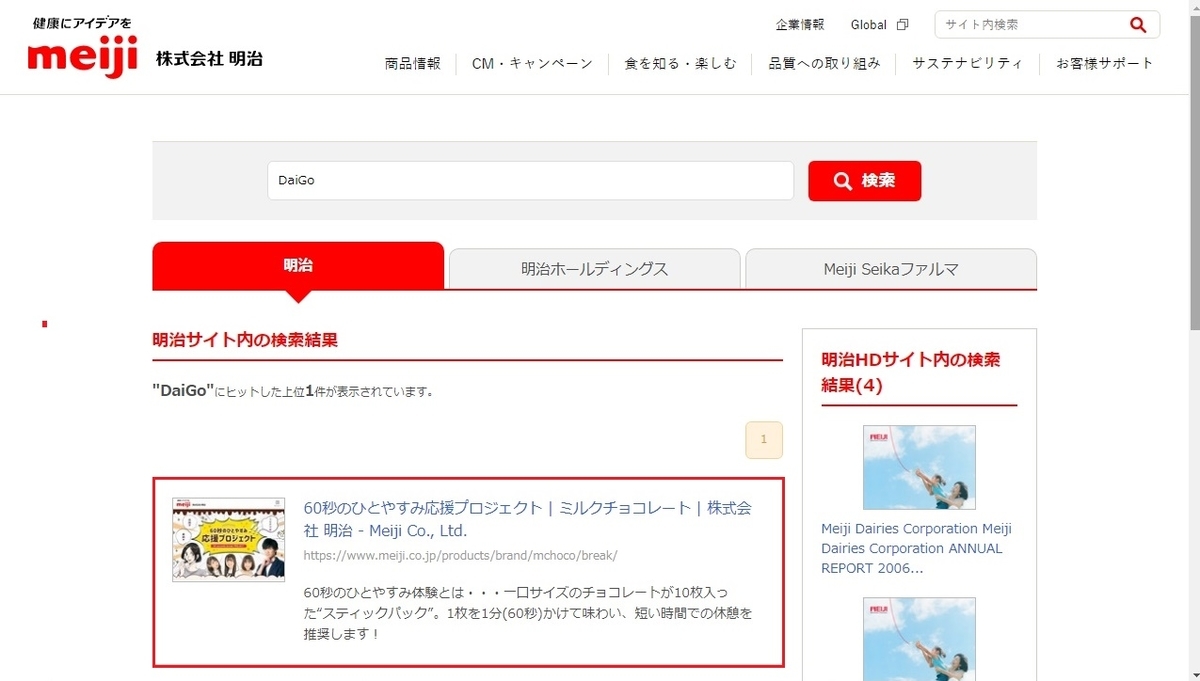Open the お客様サポート menu
Viewport: 1200px width, 681px height.
[x=1104, y=63]
